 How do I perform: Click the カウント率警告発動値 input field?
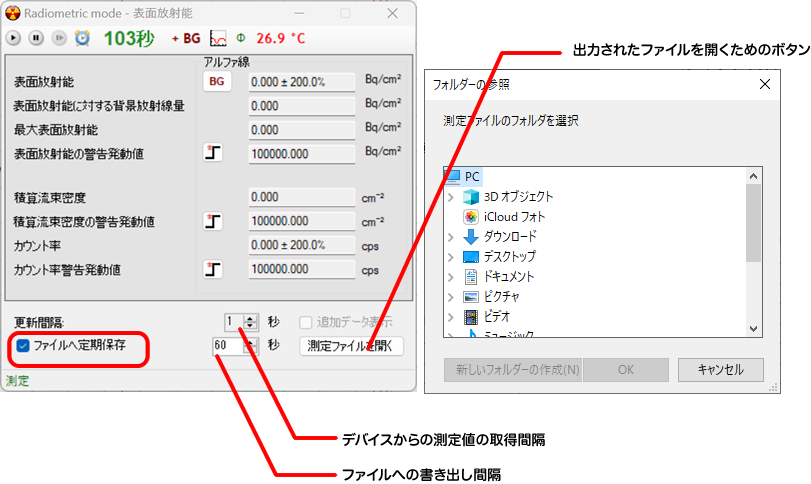pos(302,269)
